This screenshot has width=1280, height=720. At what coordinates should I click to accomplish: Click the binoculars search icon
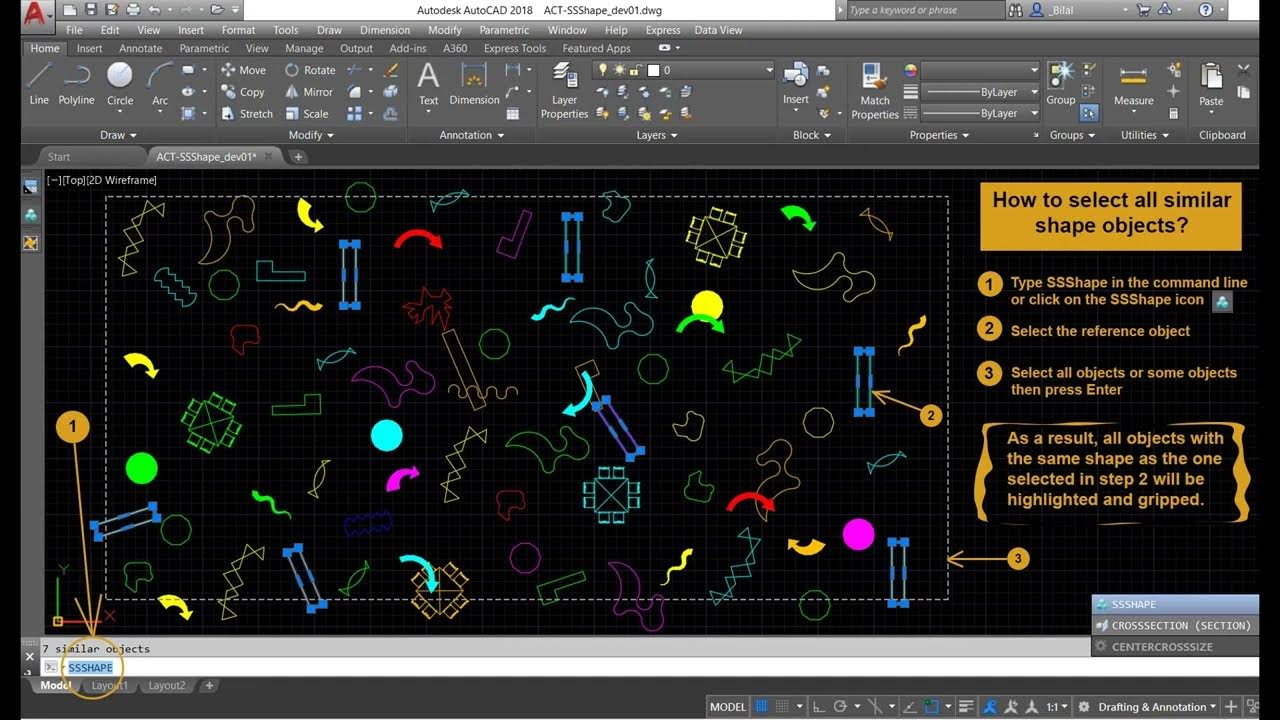click(1016, 10)
